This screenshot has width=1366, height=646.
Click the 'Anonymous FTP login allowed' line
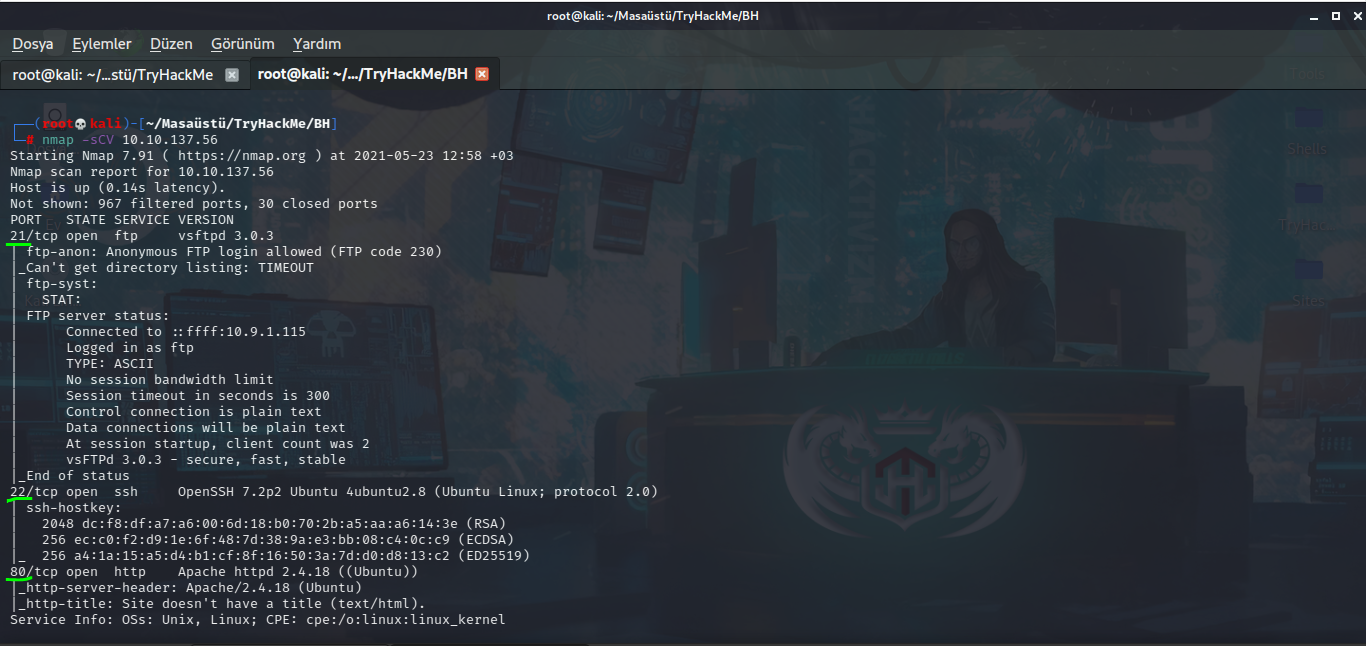click(234, 252)
